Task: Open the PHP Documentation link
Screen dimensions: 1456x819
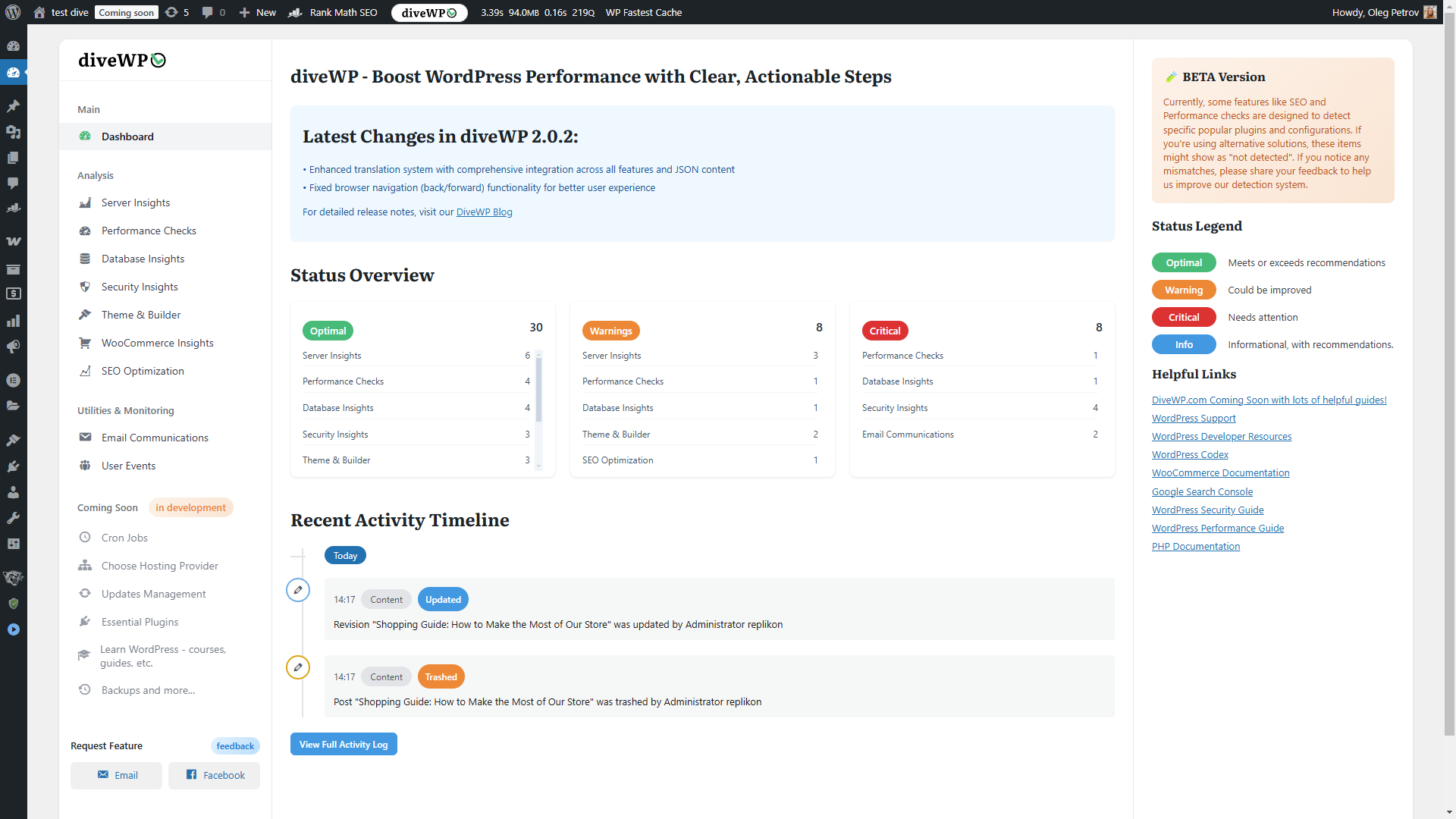Action: [1196, 547]
